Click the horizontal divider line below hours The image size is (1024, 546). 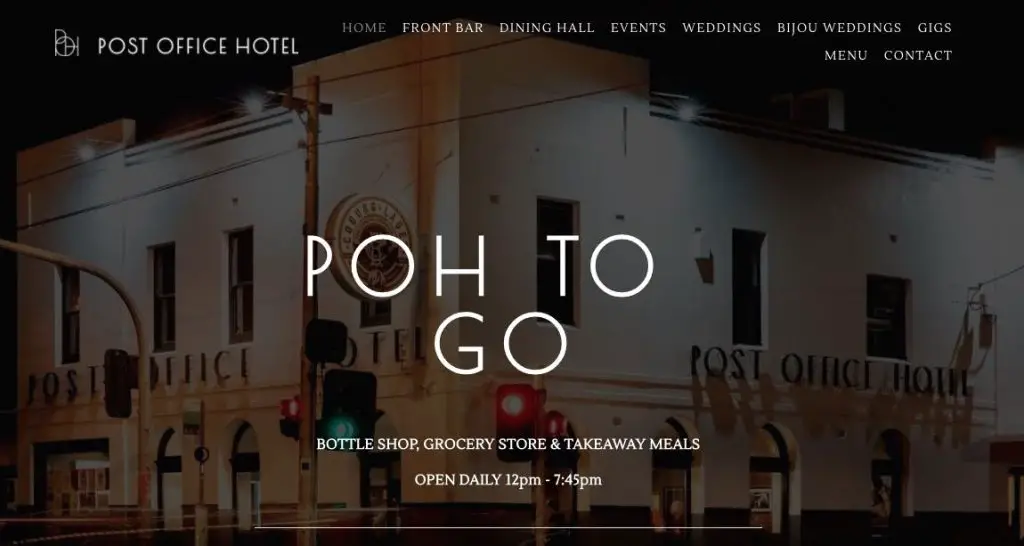click(508, 527)
